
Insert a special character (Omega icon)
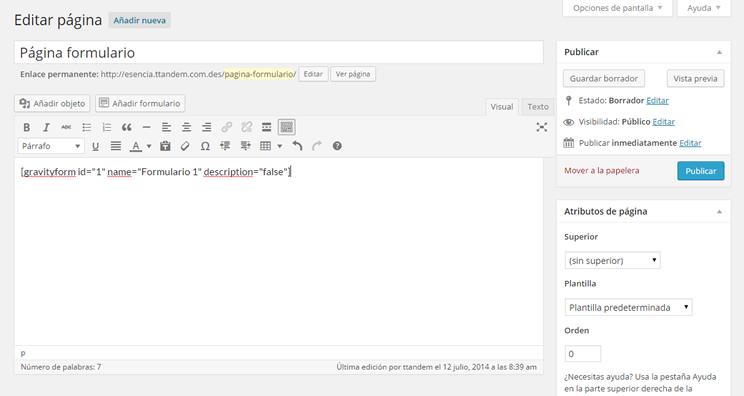coord(205,146)
